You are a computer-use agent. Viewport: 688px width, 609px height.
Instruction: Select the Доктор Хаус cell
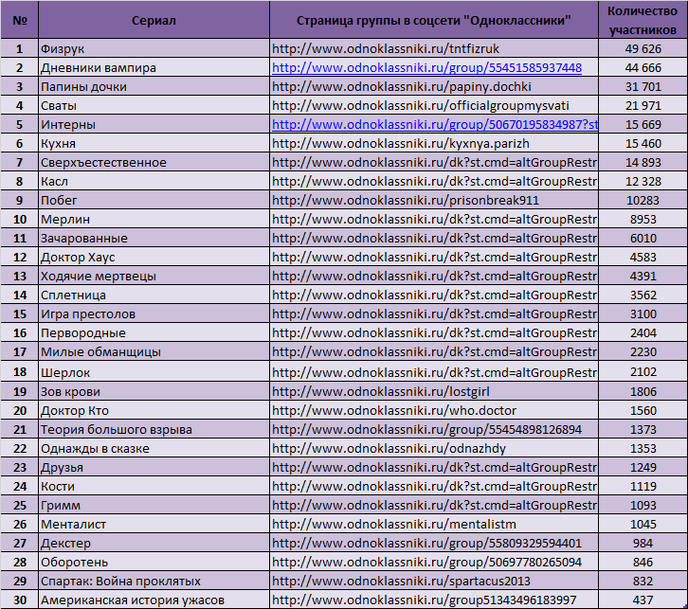tap(154, 257)
